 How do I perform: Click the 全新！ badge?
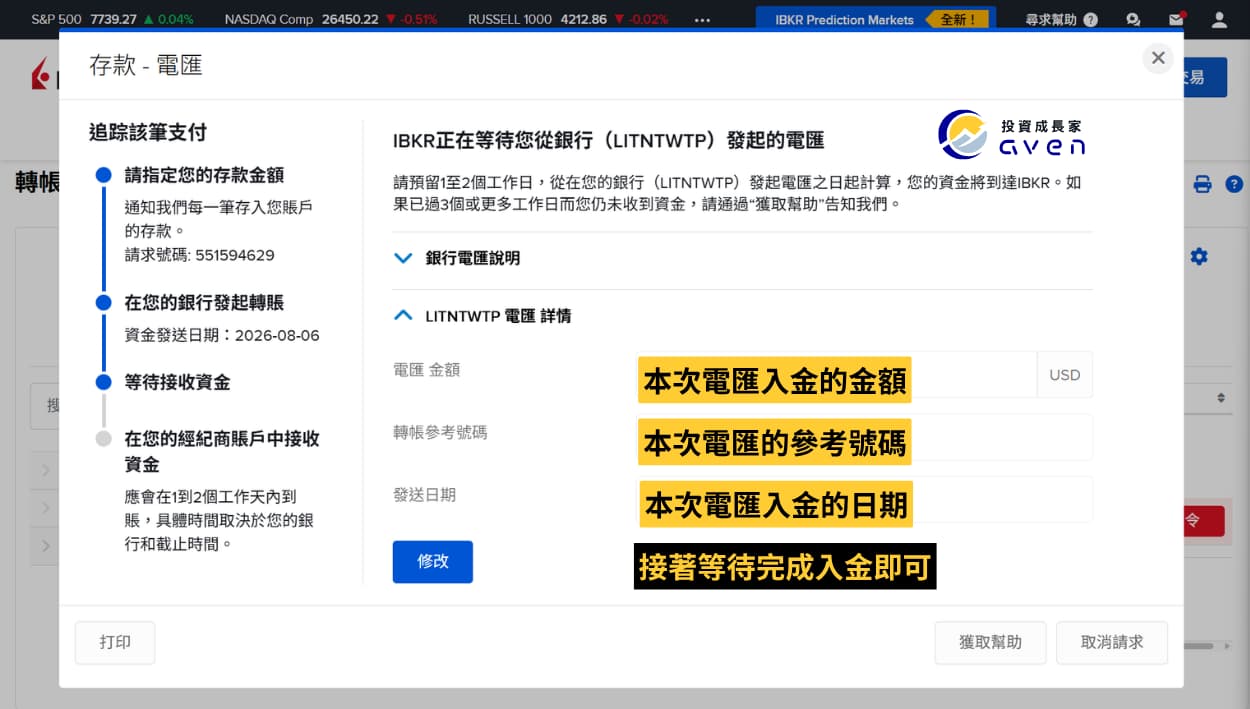957,19
